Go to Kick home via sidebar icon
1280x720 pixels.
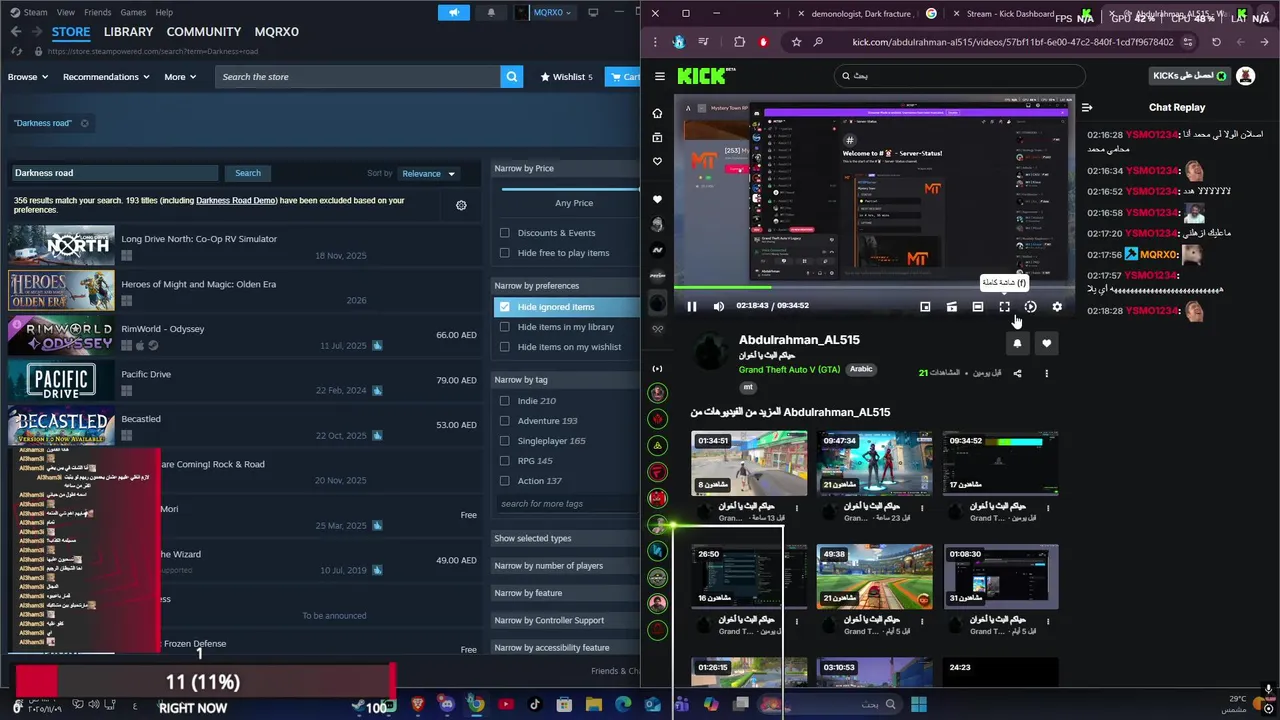pos(657,113)
